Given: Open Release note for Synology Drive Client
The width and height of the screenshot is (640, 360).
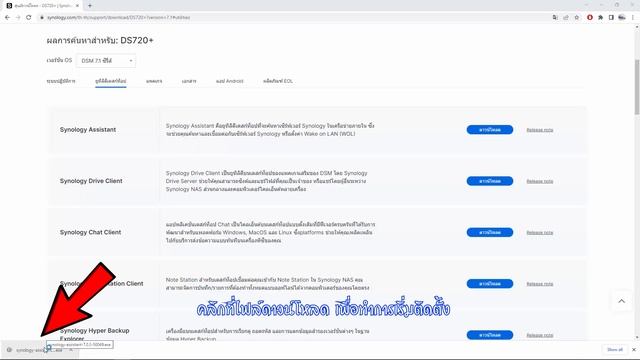Looking at the screenshot, I should (x=540, y=181).
